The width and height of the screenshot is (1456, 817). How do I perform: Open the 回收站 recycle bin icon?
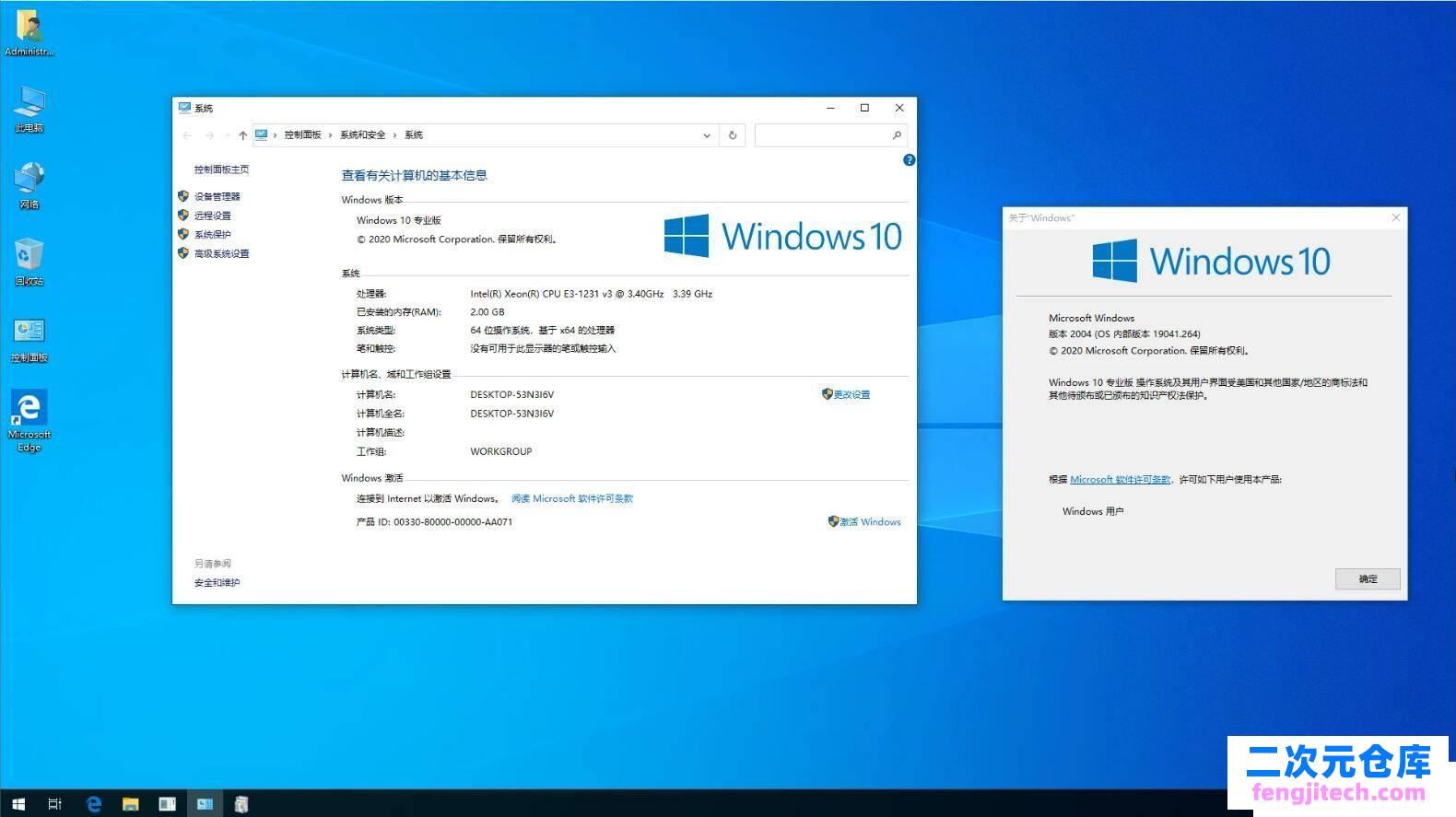click(x=29, y=263)
